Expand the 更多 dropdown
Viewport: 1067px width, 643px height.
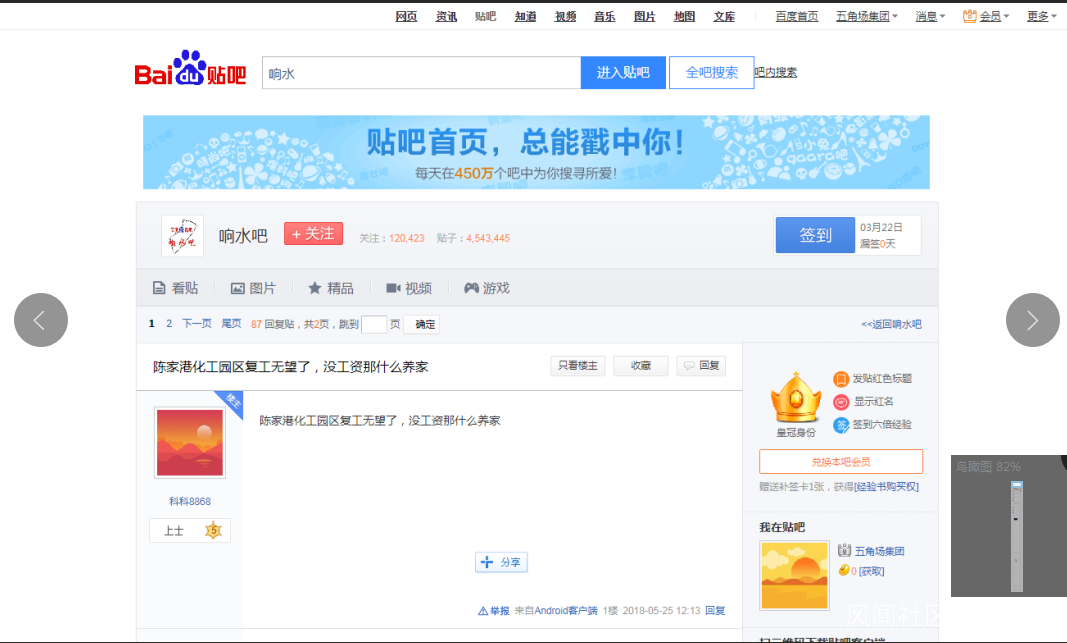1041,16
